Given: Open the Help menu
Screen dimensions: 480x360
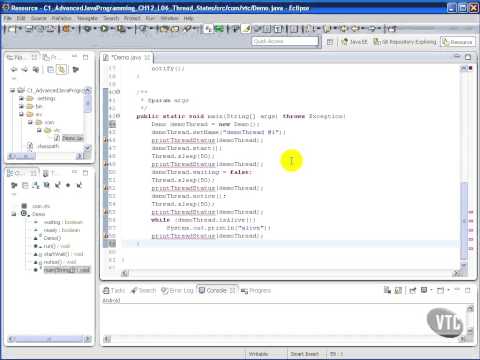Looking at the screenshot, I should click(188, 18).
